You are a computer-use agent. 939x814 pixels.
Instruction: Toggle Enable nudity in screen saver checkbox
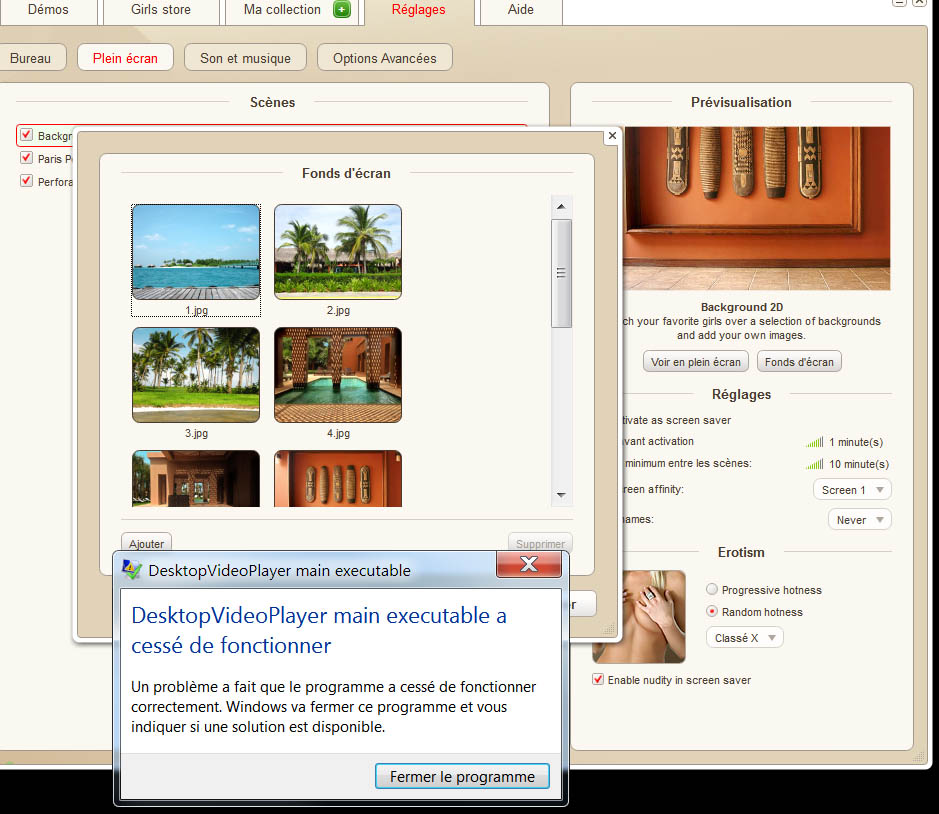point(598,679)
